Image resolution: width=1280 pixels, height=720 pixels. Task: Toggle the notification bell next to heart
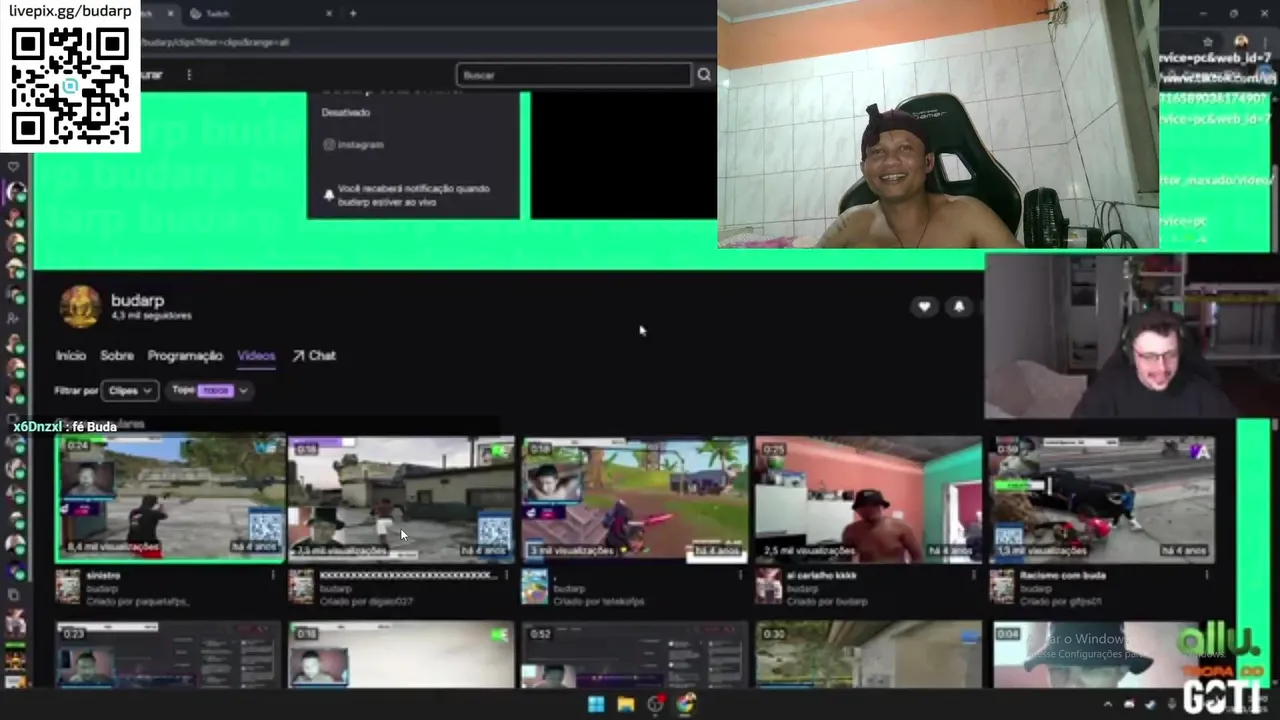click(x=959, y=307)
